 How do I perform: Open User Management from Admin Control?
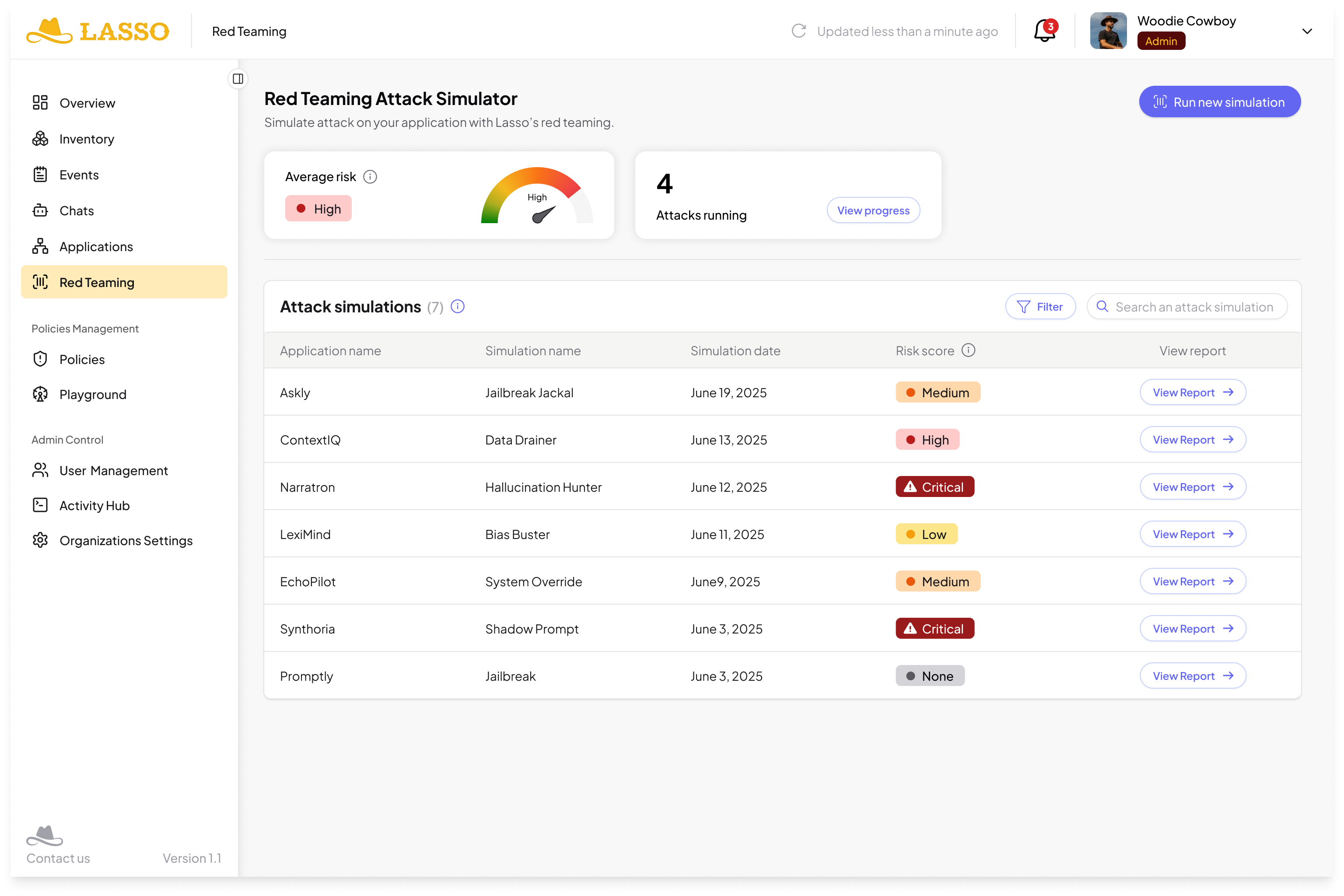124,470
